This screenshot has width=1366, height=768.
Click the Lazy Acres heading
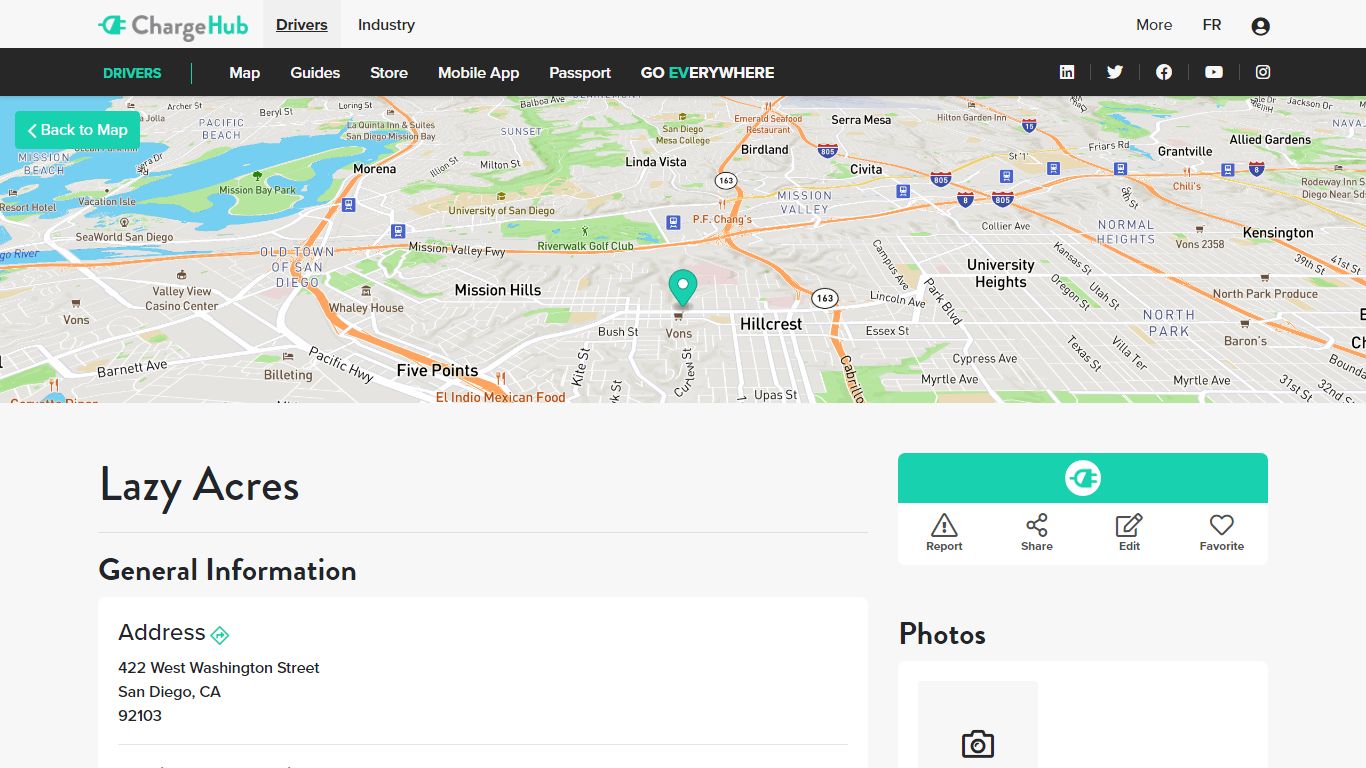(x=199, y=486)
